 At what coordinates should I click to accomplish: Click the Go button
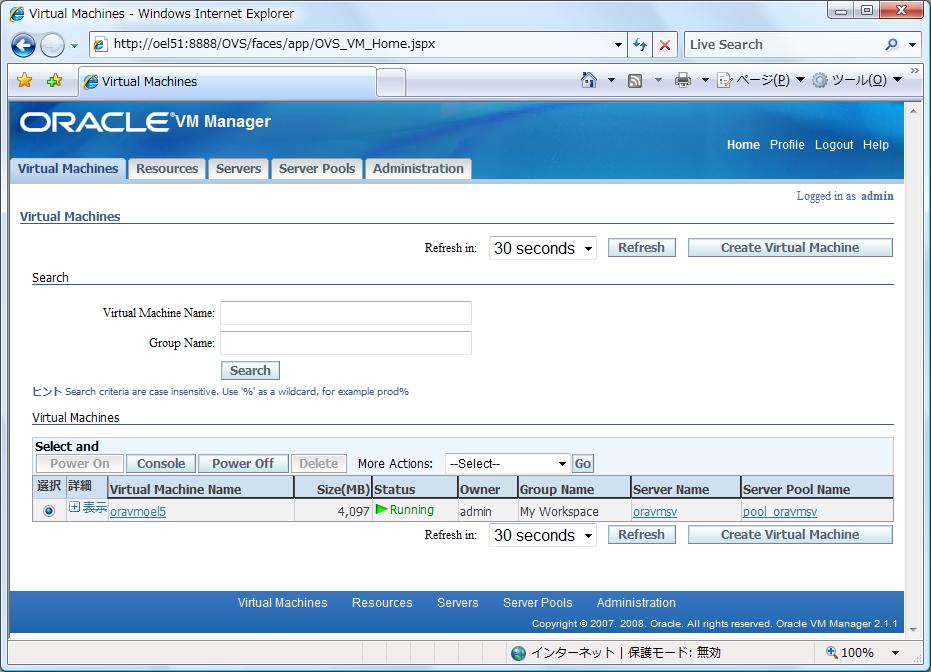click(582, 464)
